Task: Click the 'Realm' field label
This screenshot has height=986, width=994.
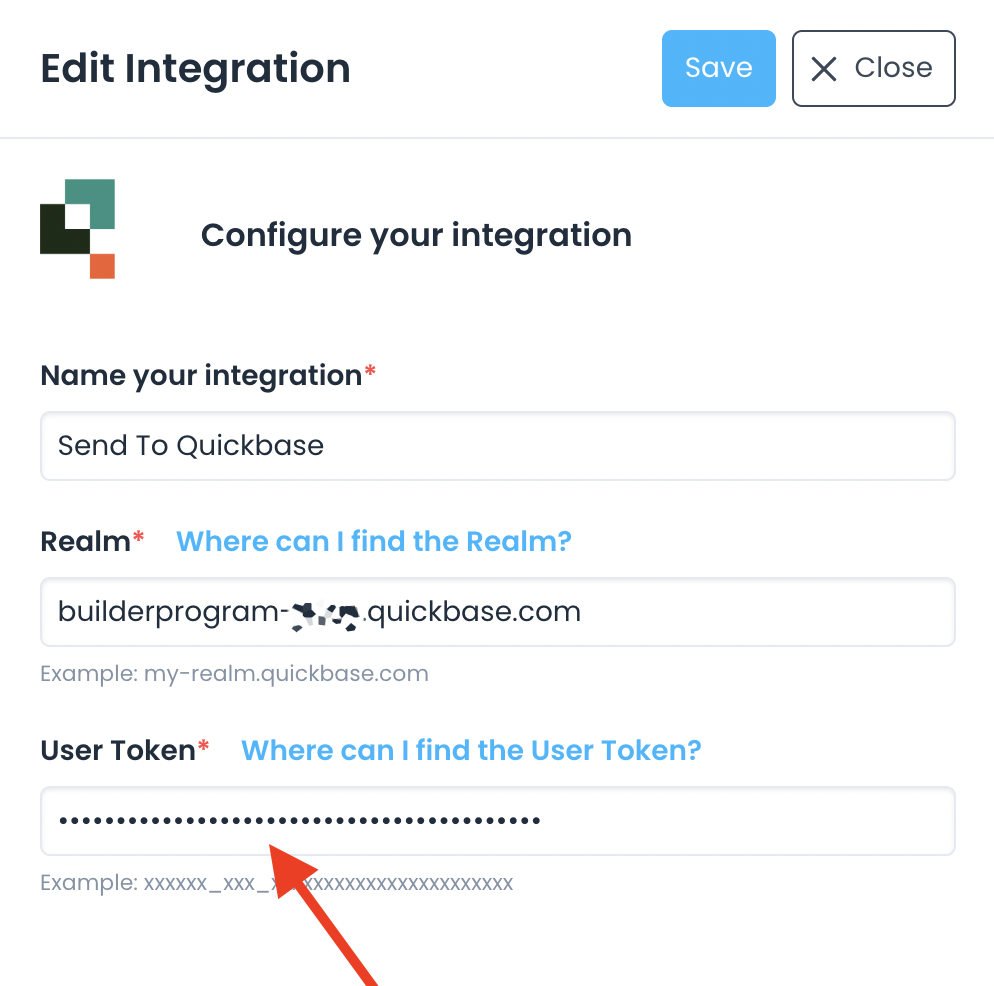Action: [85, 542]
